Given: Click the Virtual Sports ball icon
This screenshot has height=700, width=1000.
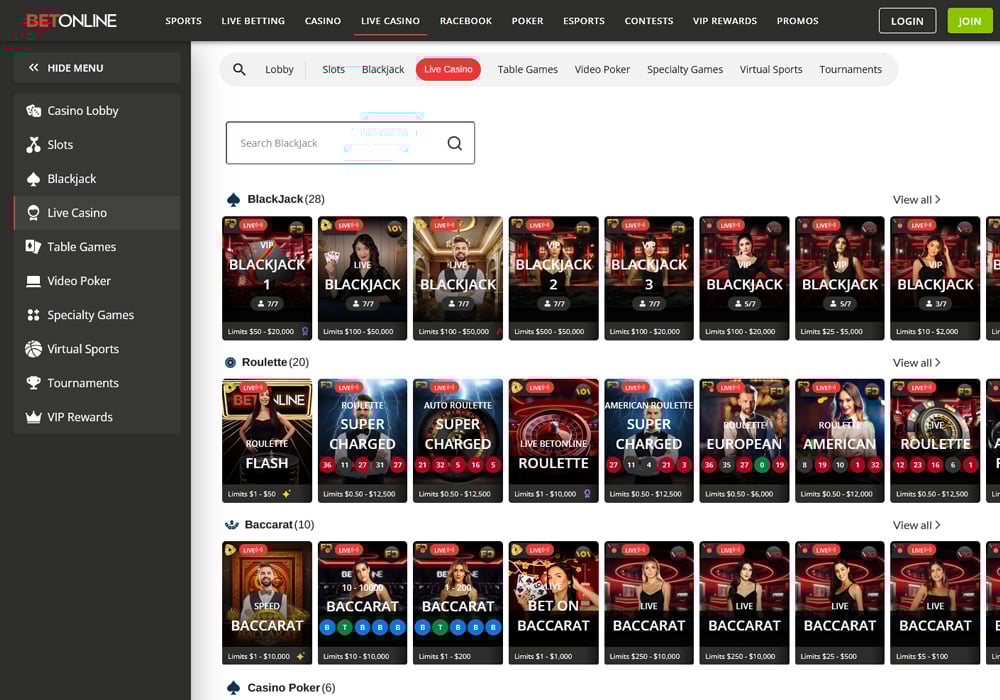Looking at the screenshot, I should [x=33, y=349].
